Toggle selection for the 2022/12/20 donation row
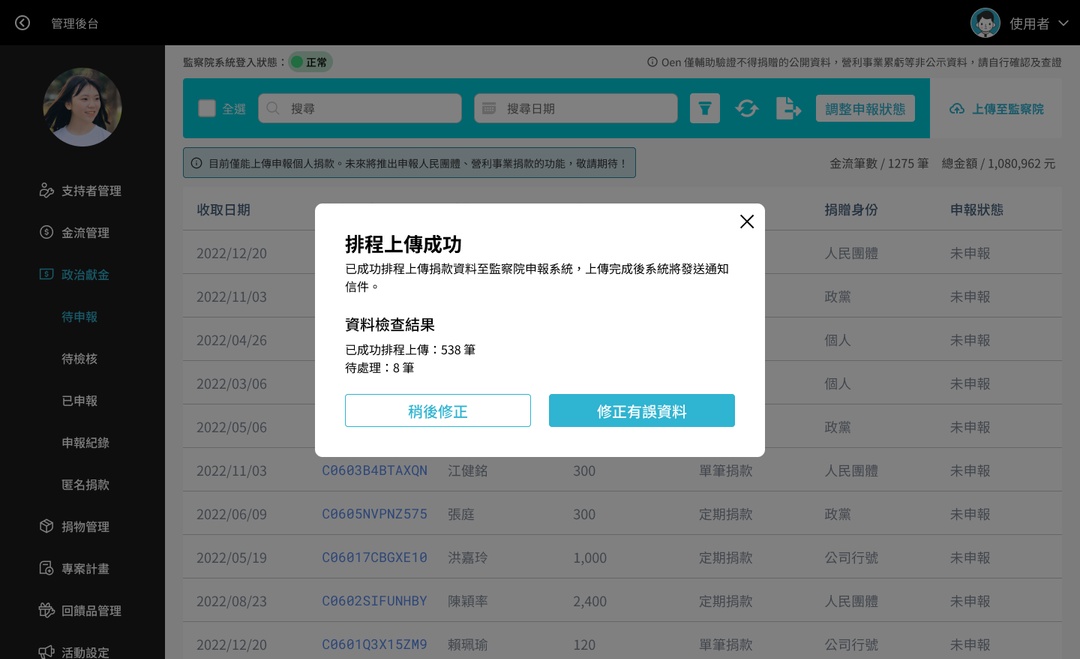Image resolution: width=1080 pixels, height=659 pixels. [232, 253]
